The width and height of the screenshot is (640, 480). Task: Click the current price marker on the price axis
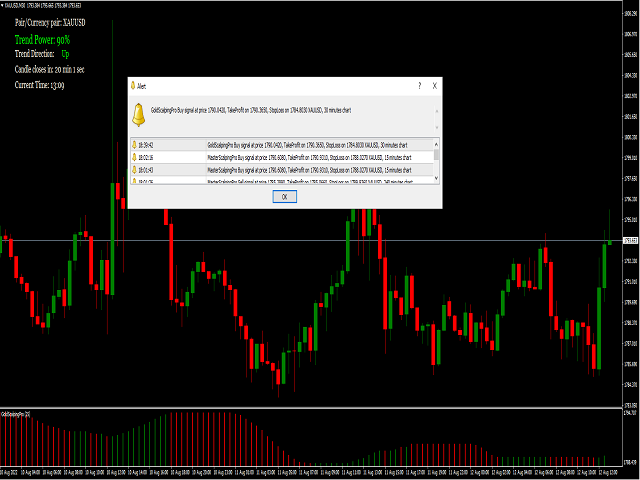click(x=630, y=241)
